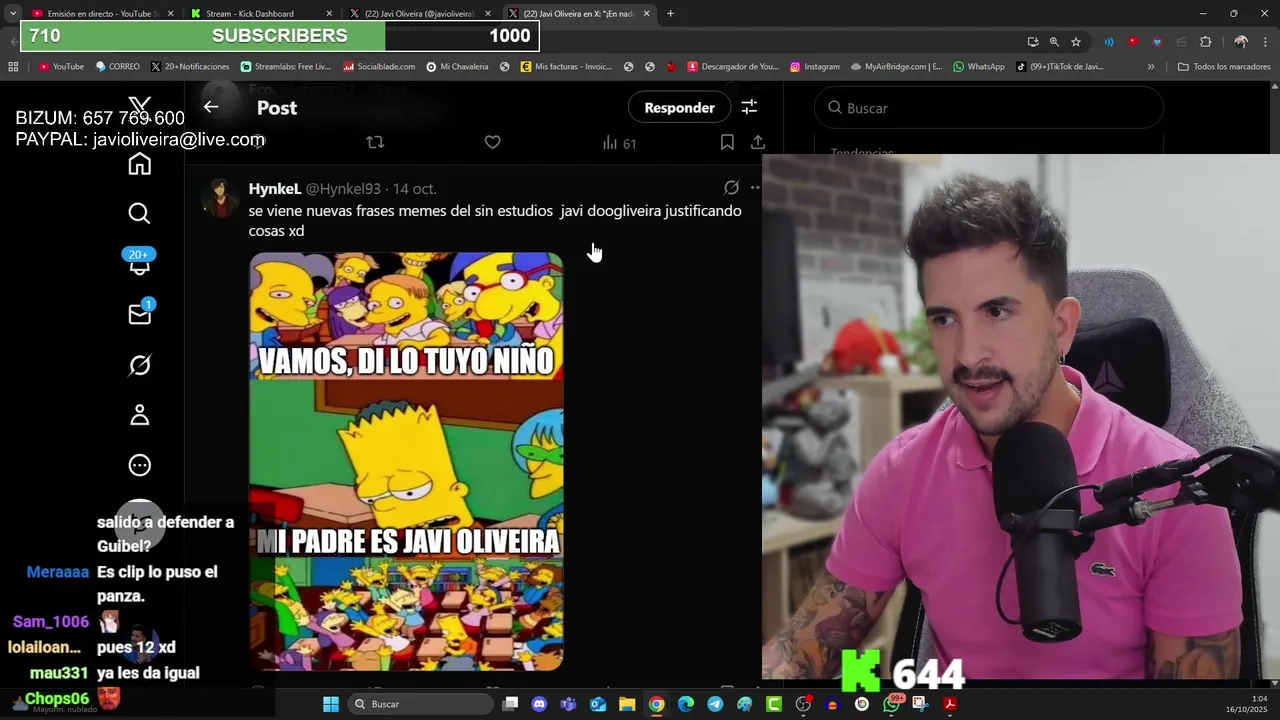
Task: Open HynkeL's avatar profile
Action: pos(220,197)
